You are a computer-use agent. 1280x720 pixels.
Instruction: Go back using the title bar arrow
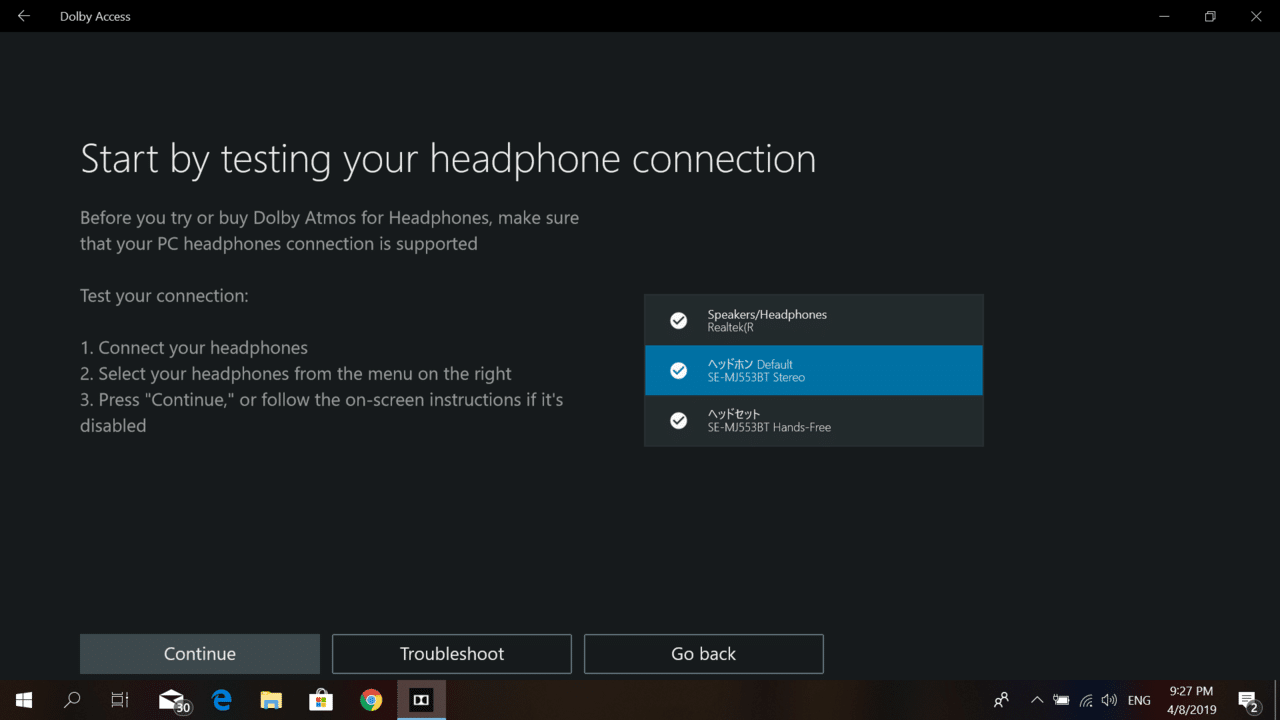pyautogui.click(x=23, y=16)
